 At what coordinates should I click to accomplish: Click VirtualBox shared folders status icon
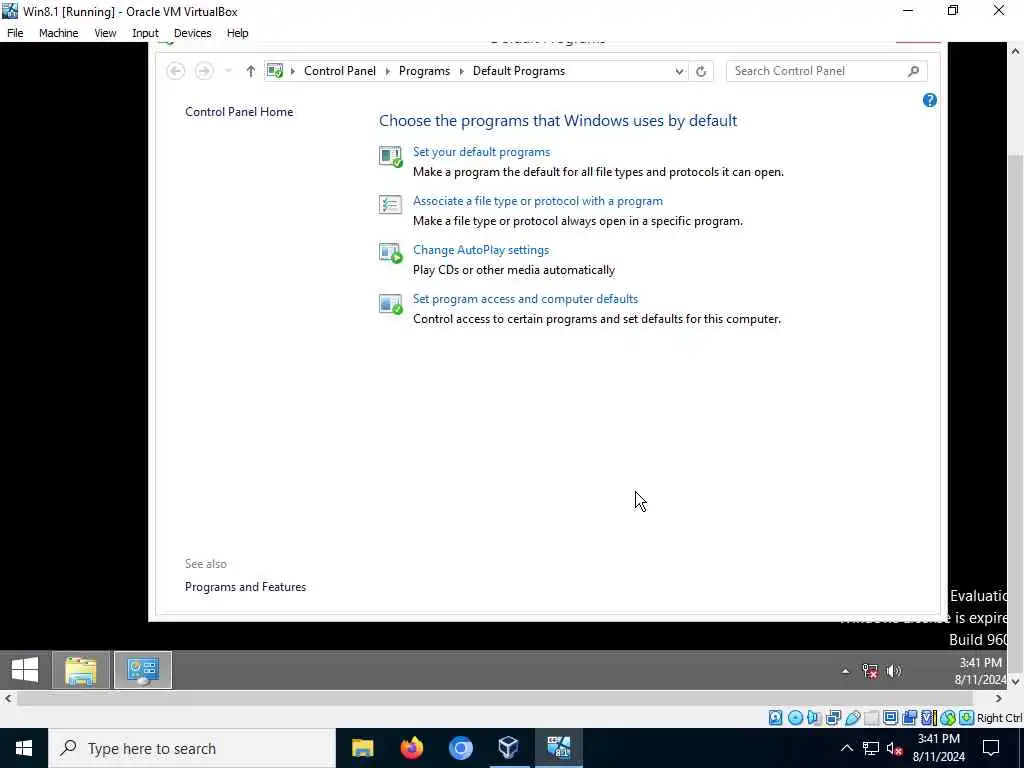click(x=871, y=718)
